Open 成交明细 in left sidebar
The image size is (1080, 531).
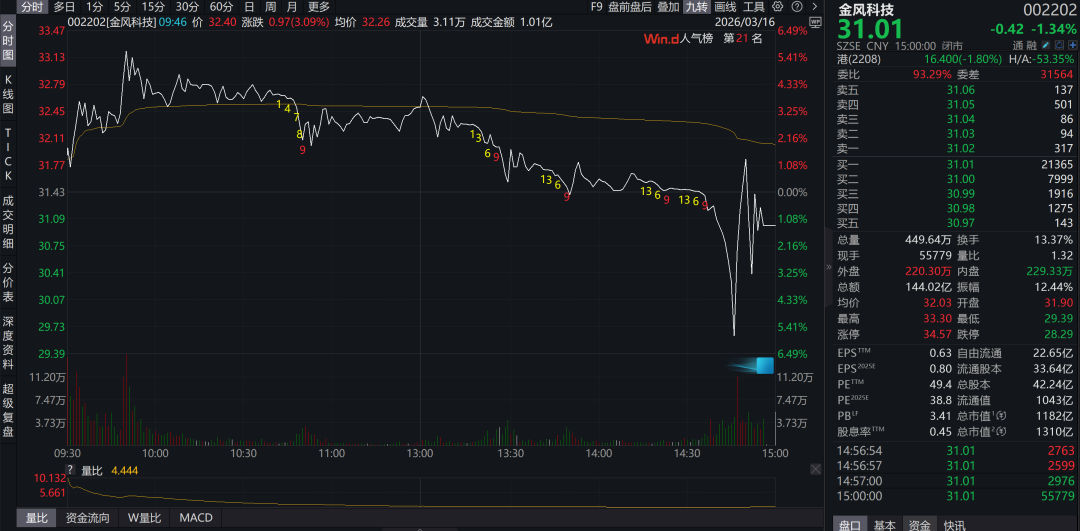click(x=8, y=222)
